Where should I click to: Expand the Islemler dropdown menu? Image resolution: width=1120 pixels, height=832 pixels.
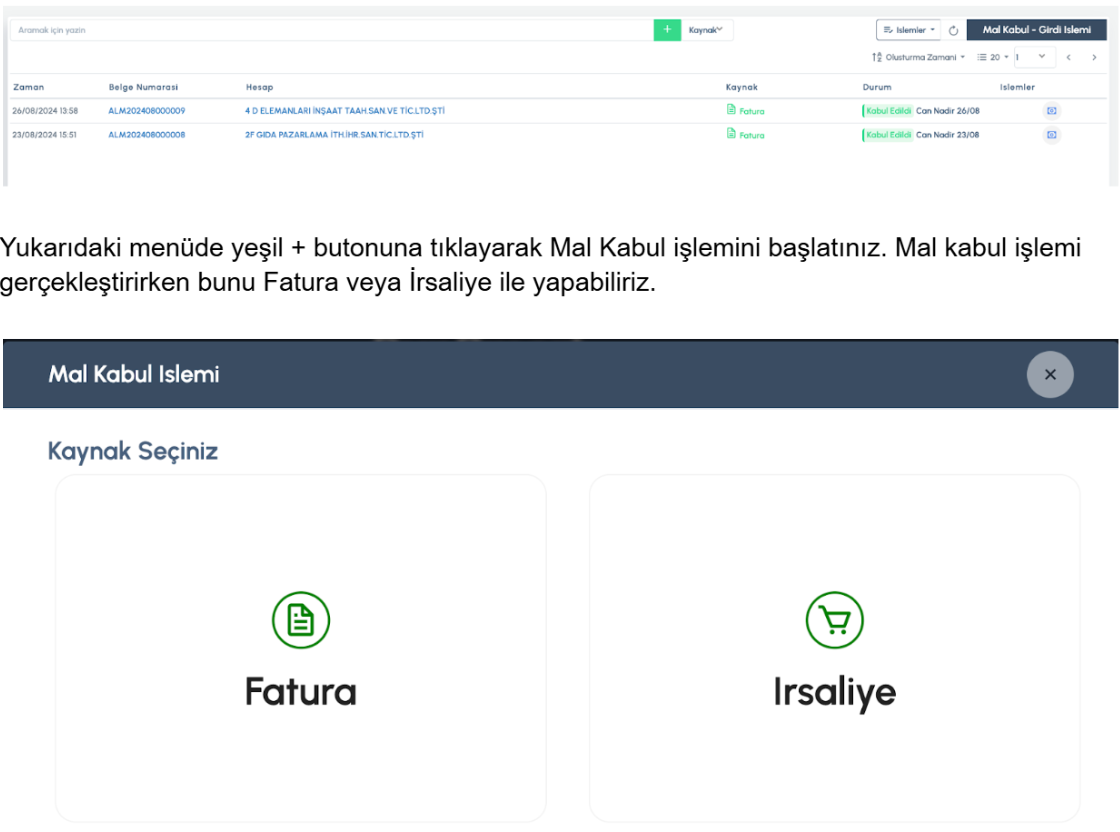[909, 30]
